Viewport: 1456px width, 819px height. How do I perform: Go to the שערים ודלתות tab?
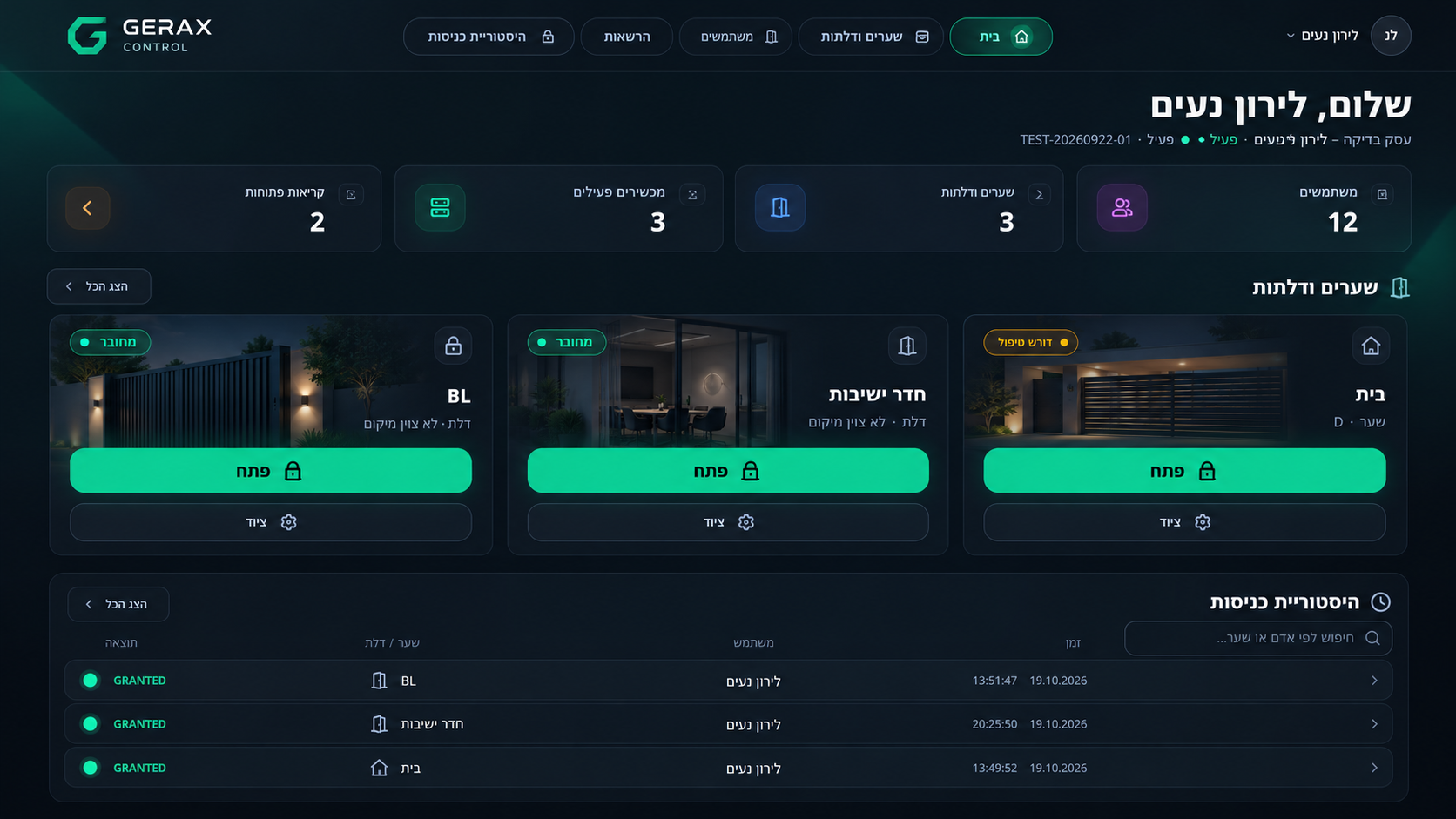tap(871, 37)
